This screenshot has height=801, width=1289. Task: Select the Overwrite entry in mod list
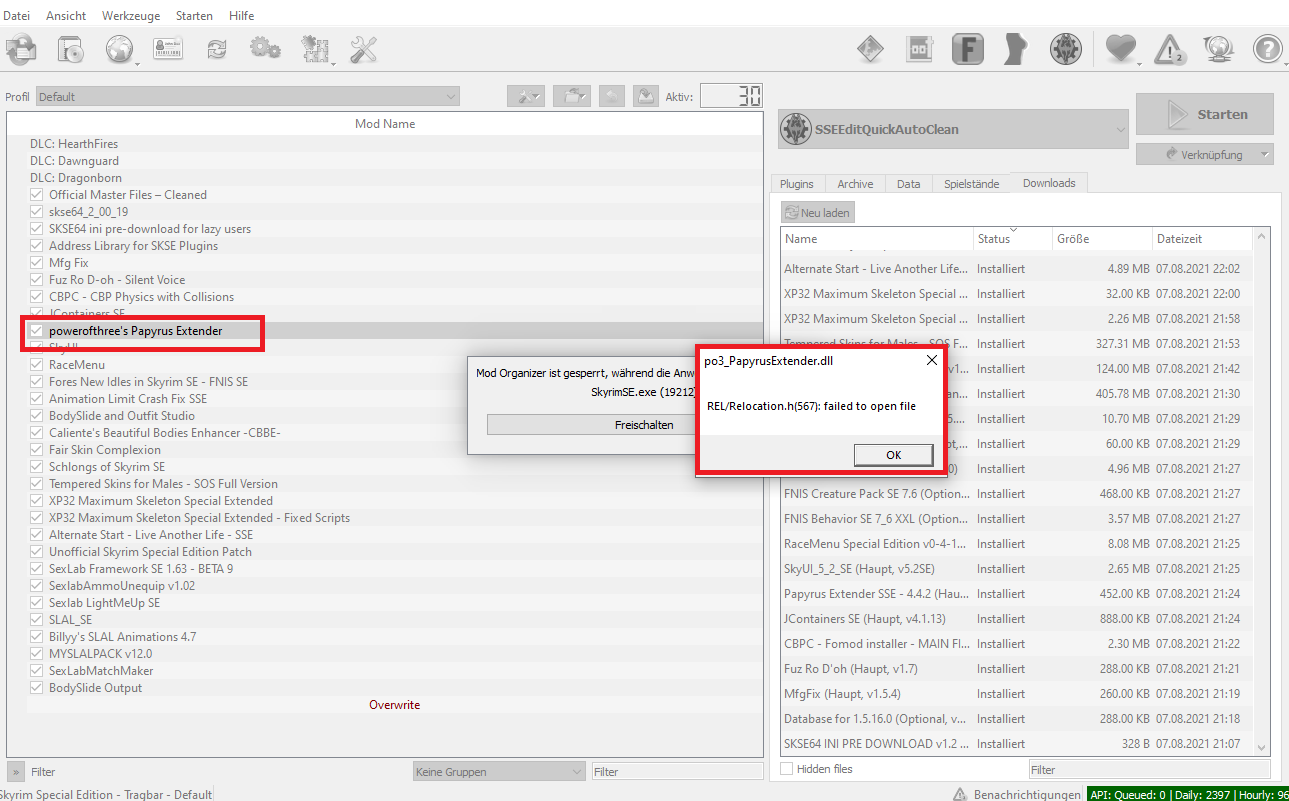[395, 705]
